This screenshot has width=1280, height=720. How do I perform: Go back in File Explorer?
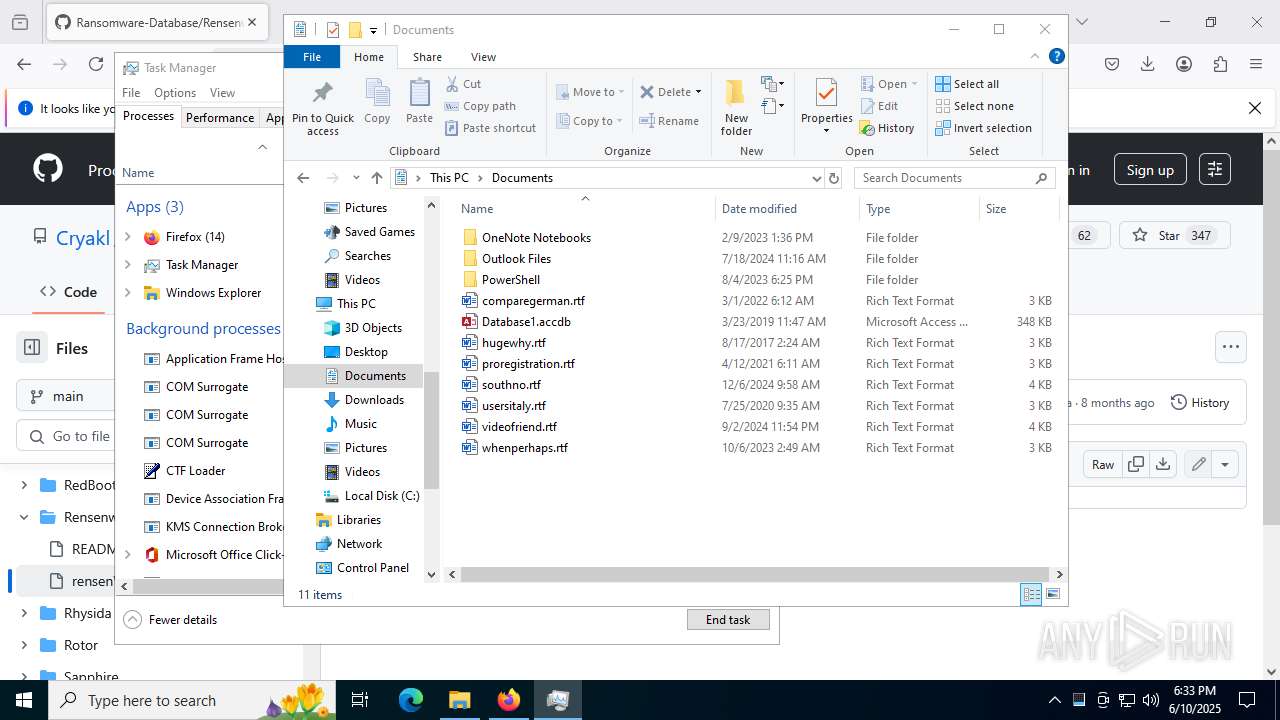point(303,178)
